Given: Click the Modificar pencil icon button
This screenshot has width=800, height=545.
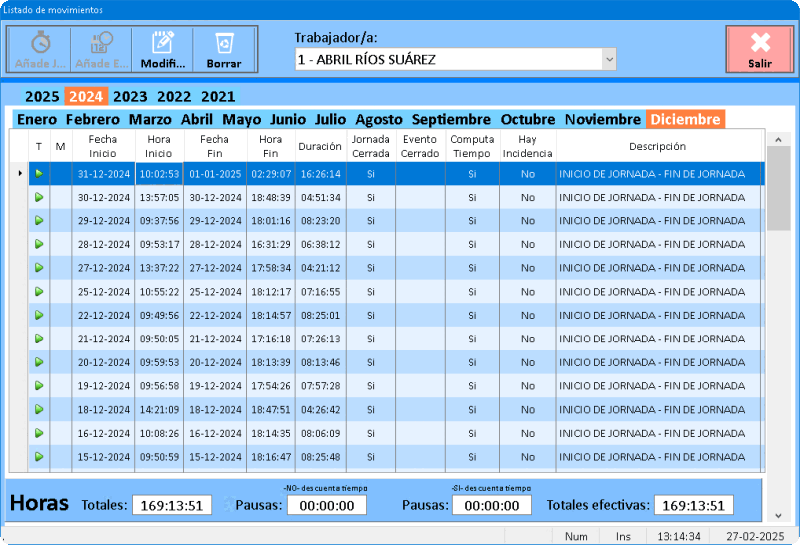Looking at the screenshot, I should (163, 48).
